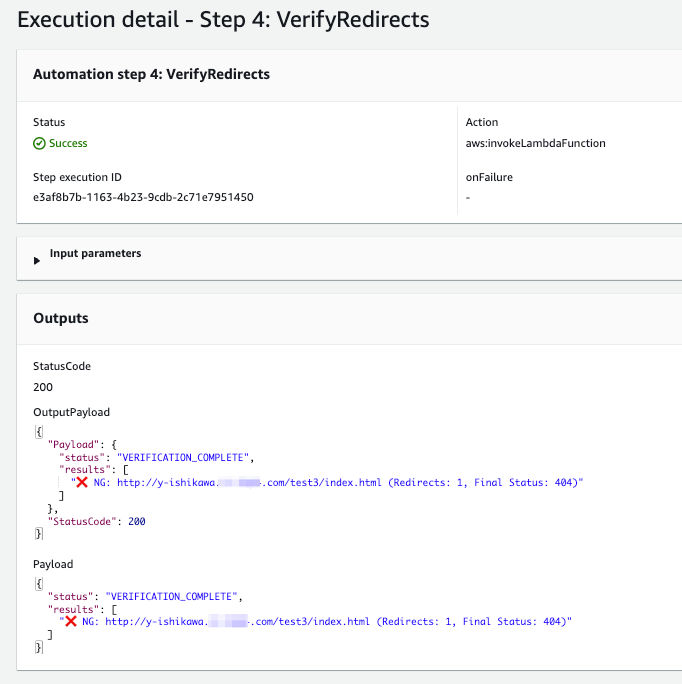Click the "Payload" key in OutputPayload JSON

[x=73, y=445]
